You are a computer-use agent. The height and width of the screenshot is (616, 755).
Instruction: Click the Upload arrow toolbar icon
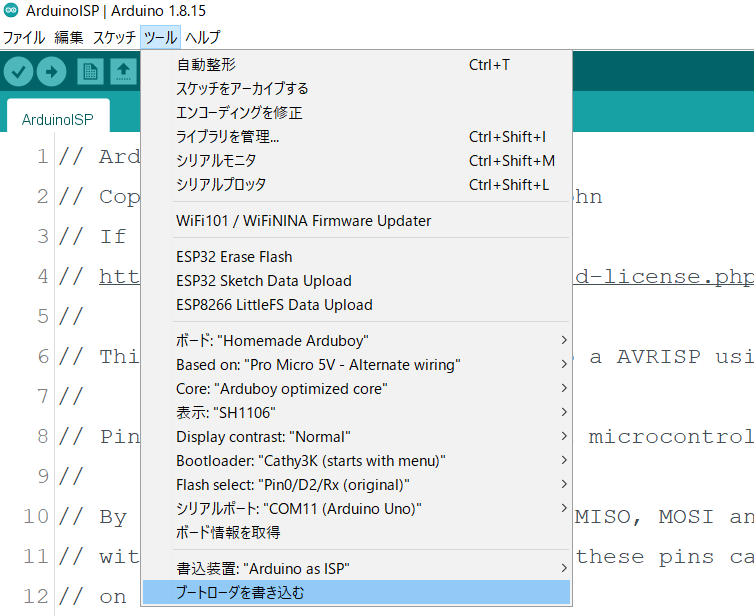51,72
